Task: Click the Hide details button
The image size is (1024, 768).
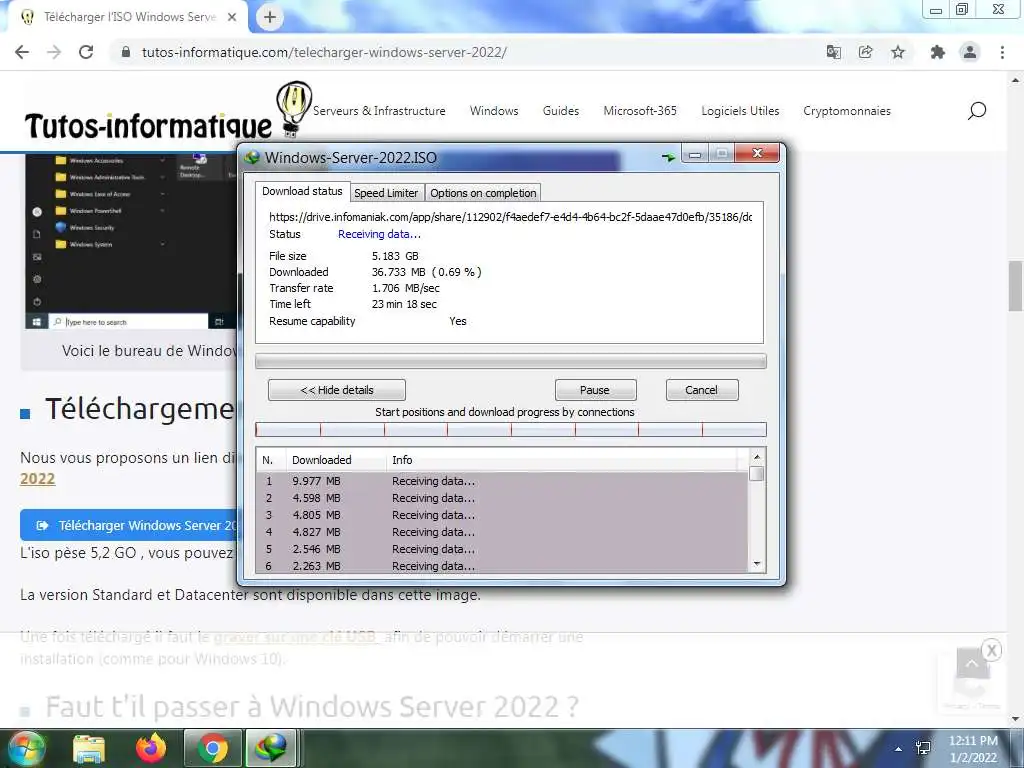Action: [337, 390]
